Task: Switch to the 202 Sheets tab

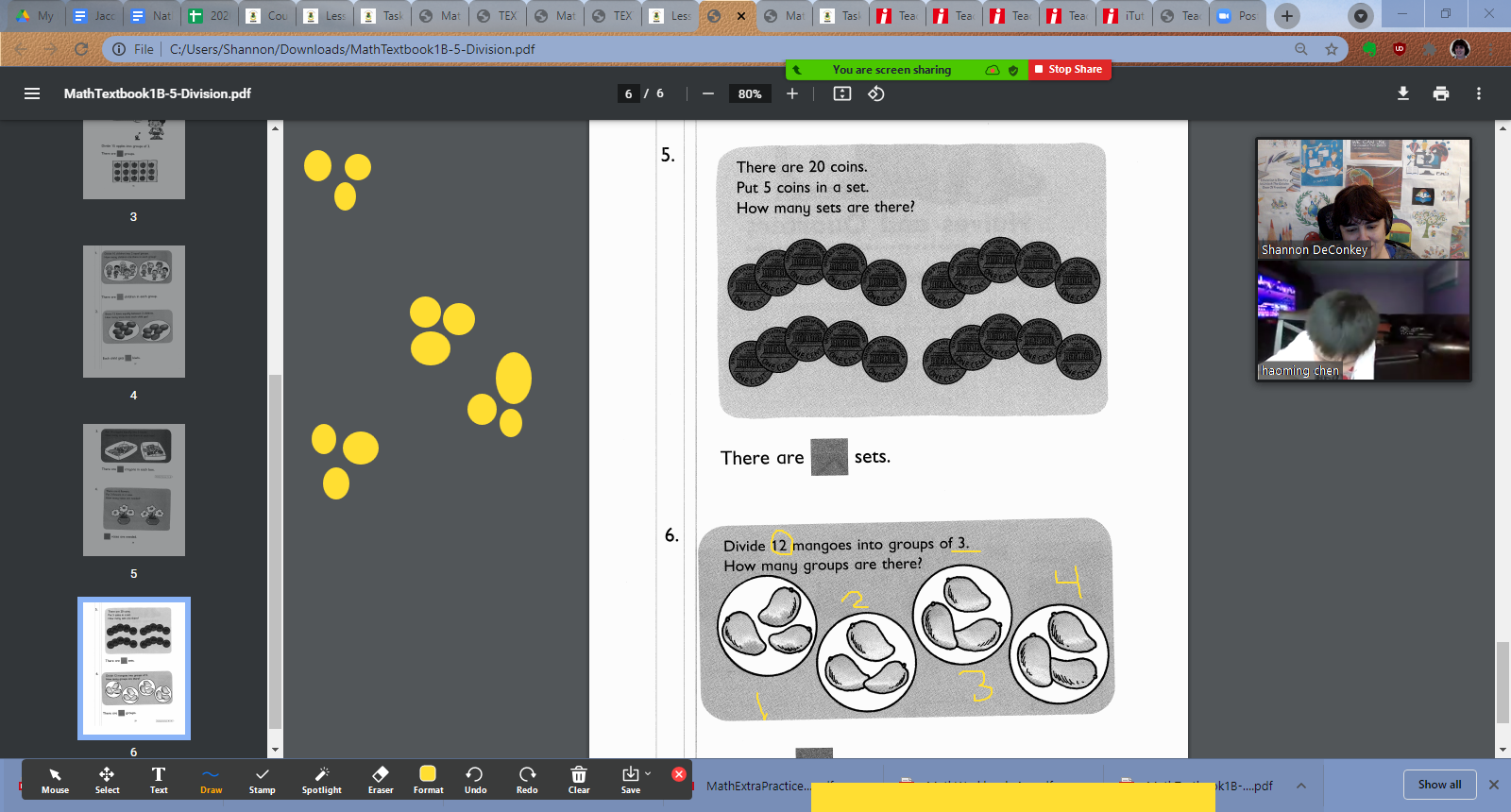Action: click(209, 16)
